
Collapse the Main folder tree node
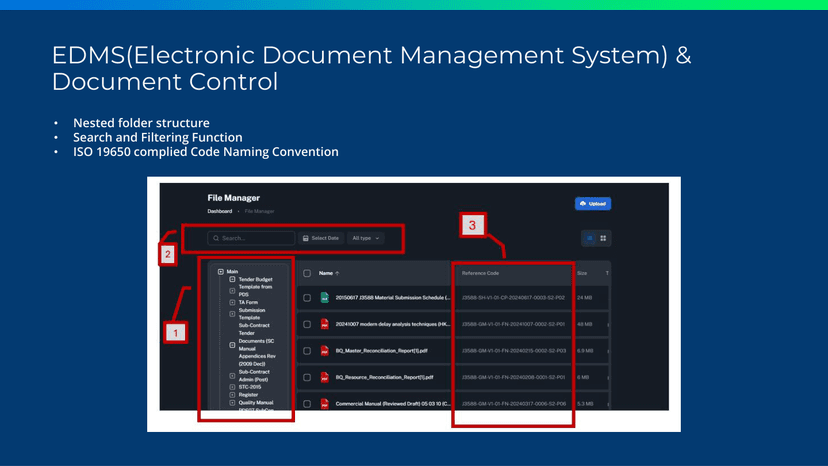[221, 272]
